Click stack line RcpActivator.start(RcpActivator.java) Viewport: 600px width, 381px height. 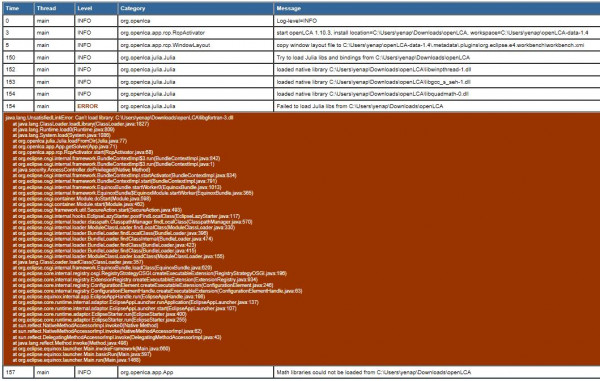[x=83, y=152]
